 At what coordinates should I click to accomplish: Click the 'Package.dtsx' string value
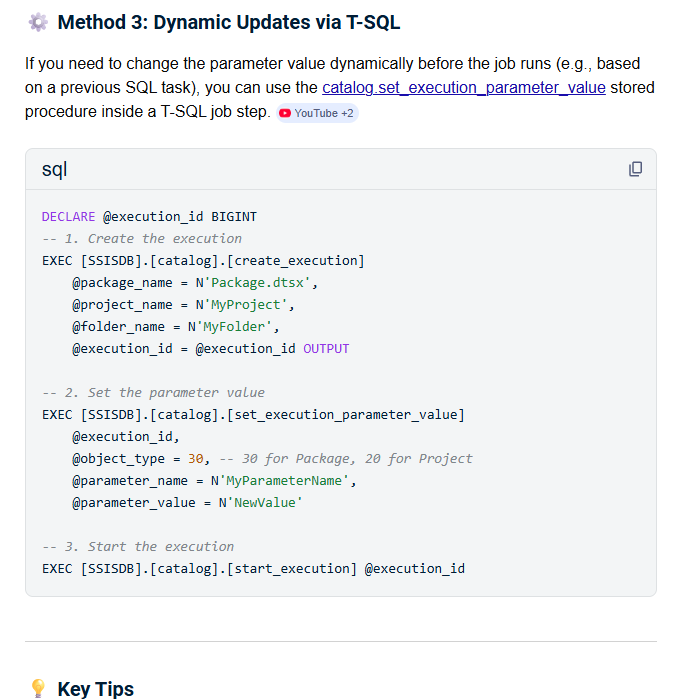pyautogui.click(x=264, y=282)
